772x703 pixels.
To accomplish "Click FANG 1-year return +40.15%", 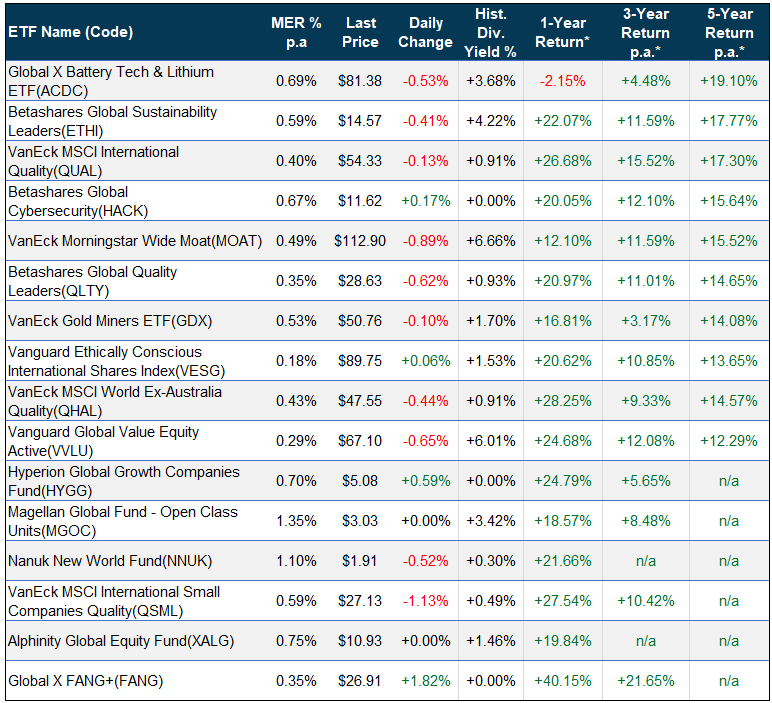I will click(562, 681).
